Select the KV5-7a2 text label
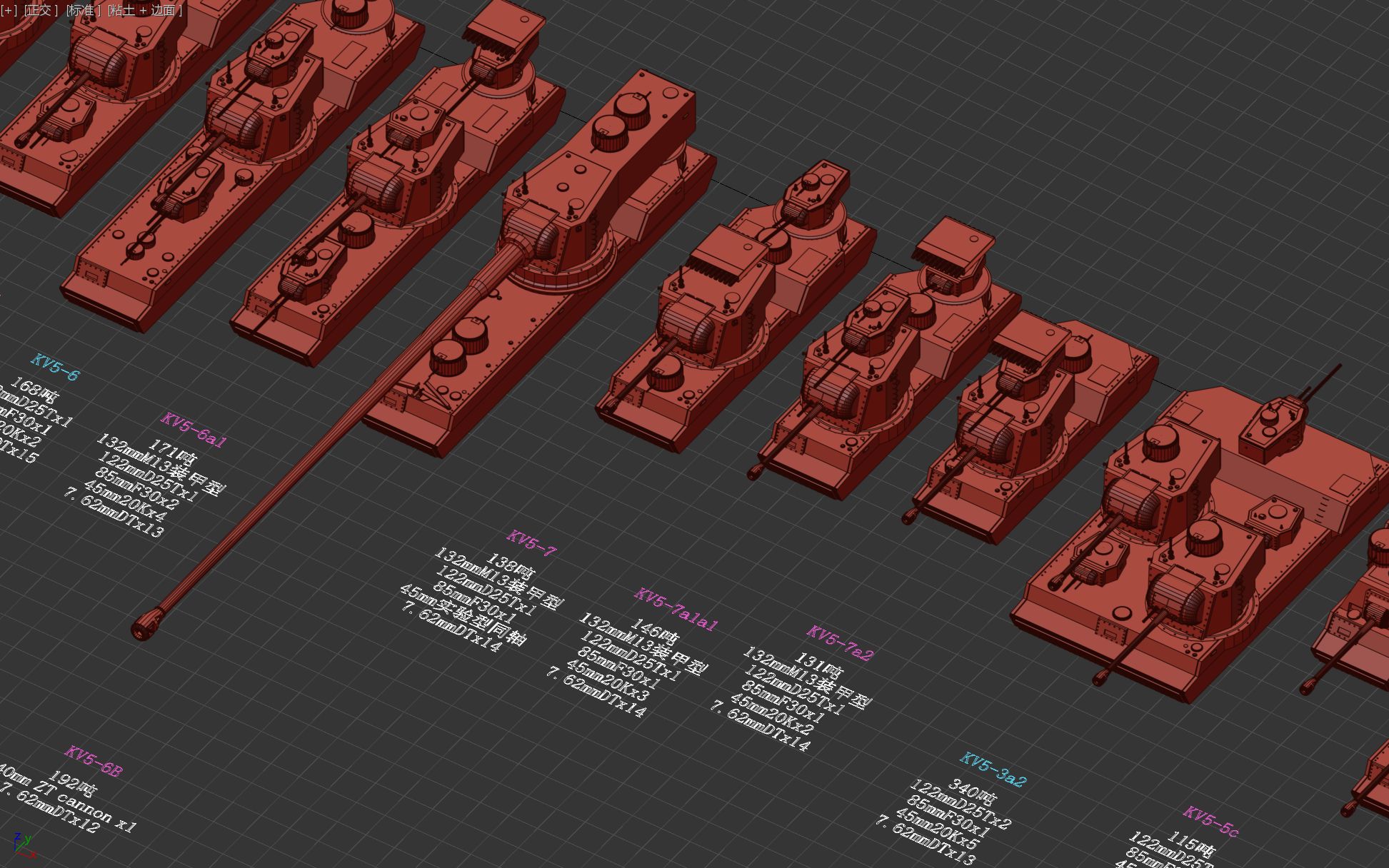This screenshot has height=868, width=1389. [x=841, y=643]
